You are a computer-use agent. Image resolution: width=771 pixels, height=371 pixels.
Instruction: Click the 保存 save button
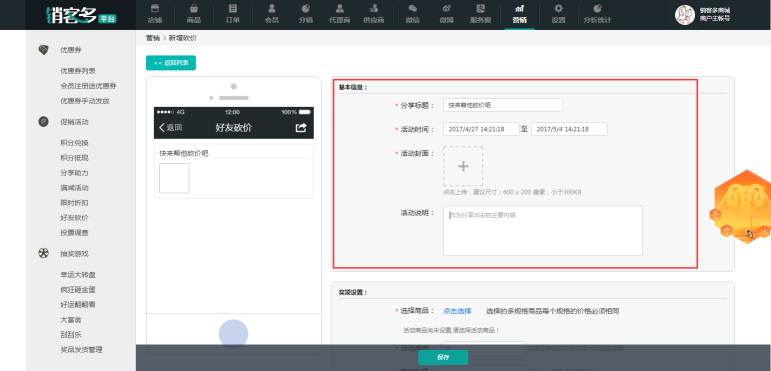tap(443, 357)
